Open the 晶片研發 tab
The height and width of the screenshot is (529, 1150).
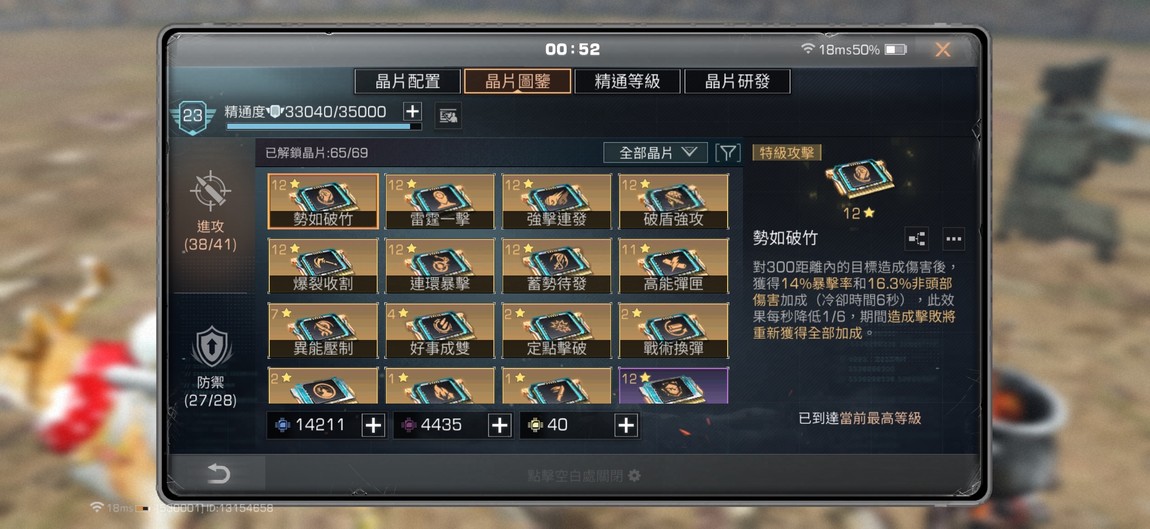tap(737, 81)
